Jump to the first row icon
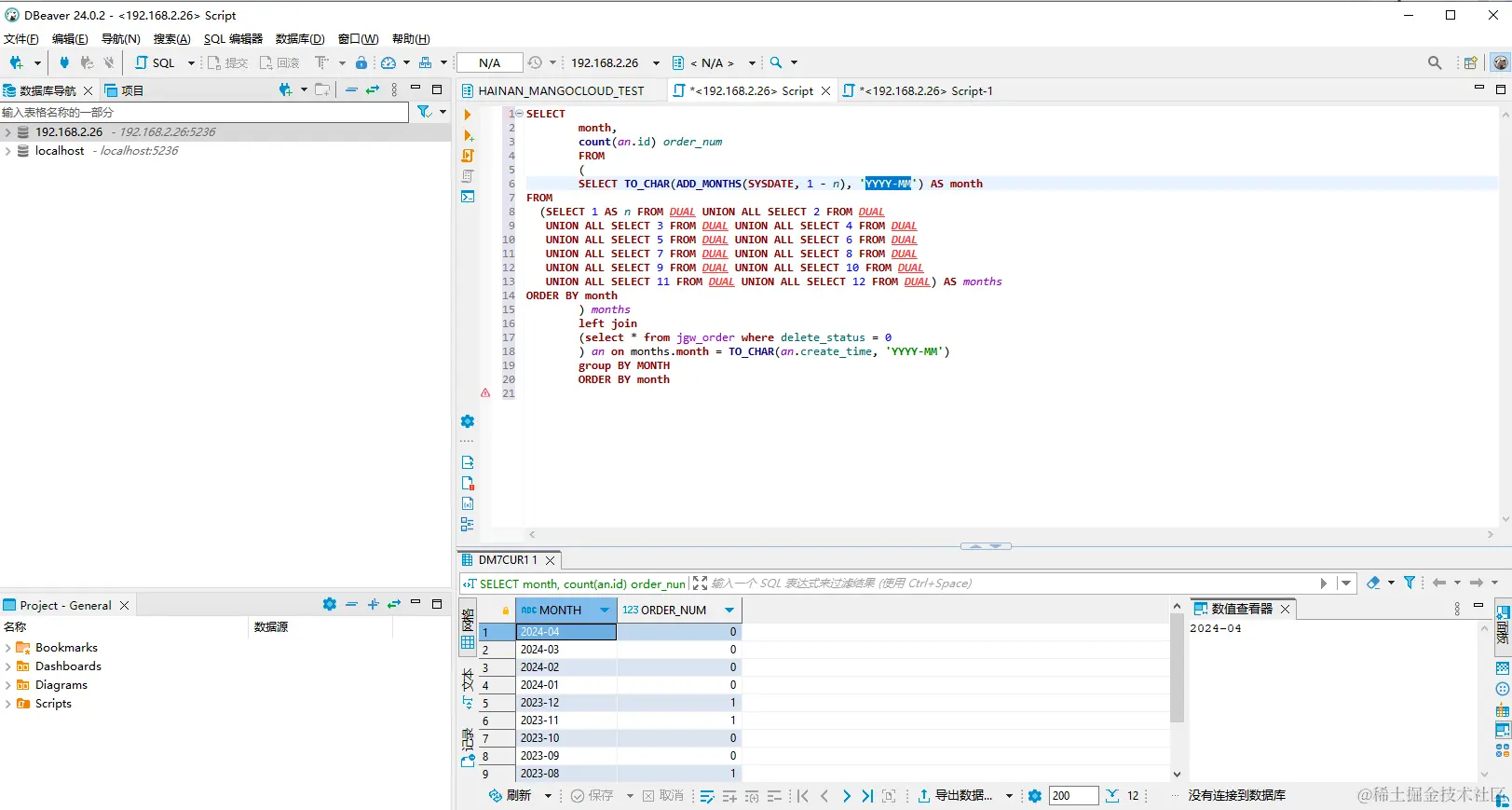The width and height of the screenshot is (1512, 810). click(x=803, y=795)
